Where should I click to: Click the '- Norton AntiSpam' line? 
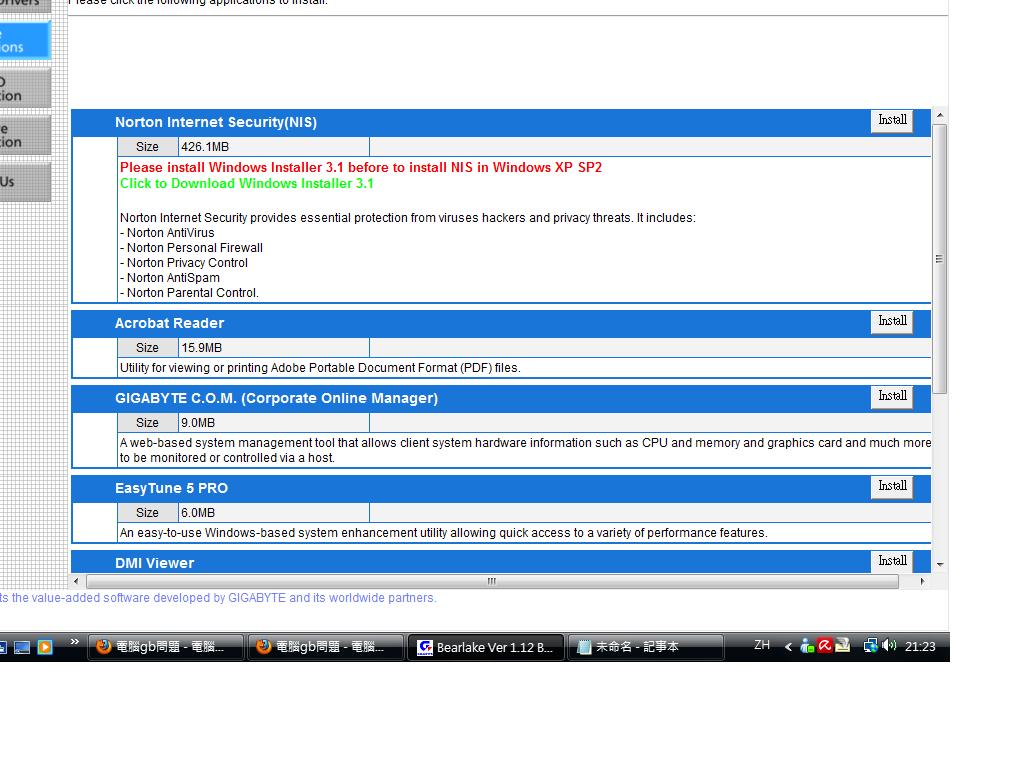pyautogui.click(x=170, y=278)
